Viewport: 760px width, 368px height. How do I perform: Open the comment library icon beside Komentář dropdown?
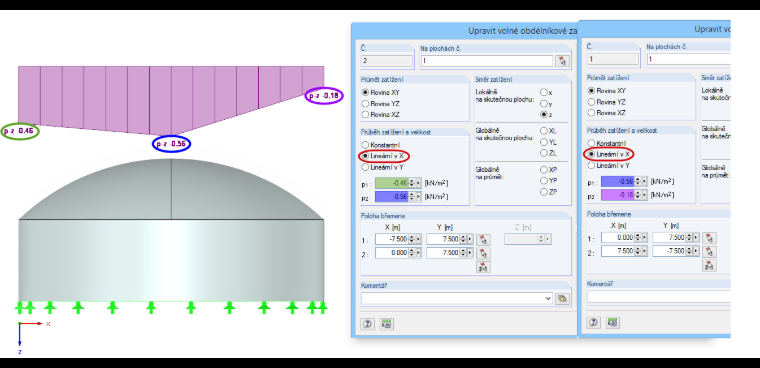click(562, 299)
